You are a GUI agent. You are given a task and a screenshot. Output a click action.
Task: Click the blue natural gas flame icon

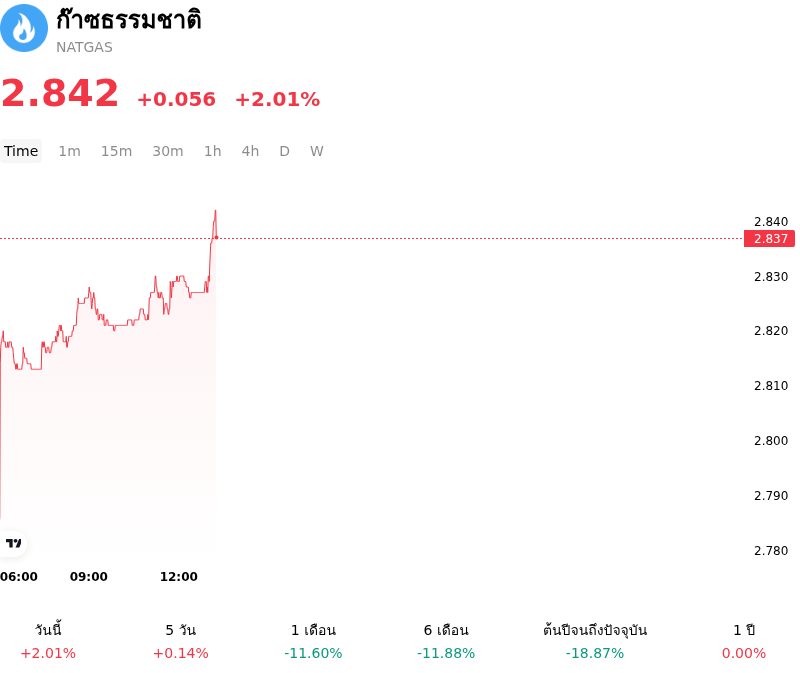(23, 28)
